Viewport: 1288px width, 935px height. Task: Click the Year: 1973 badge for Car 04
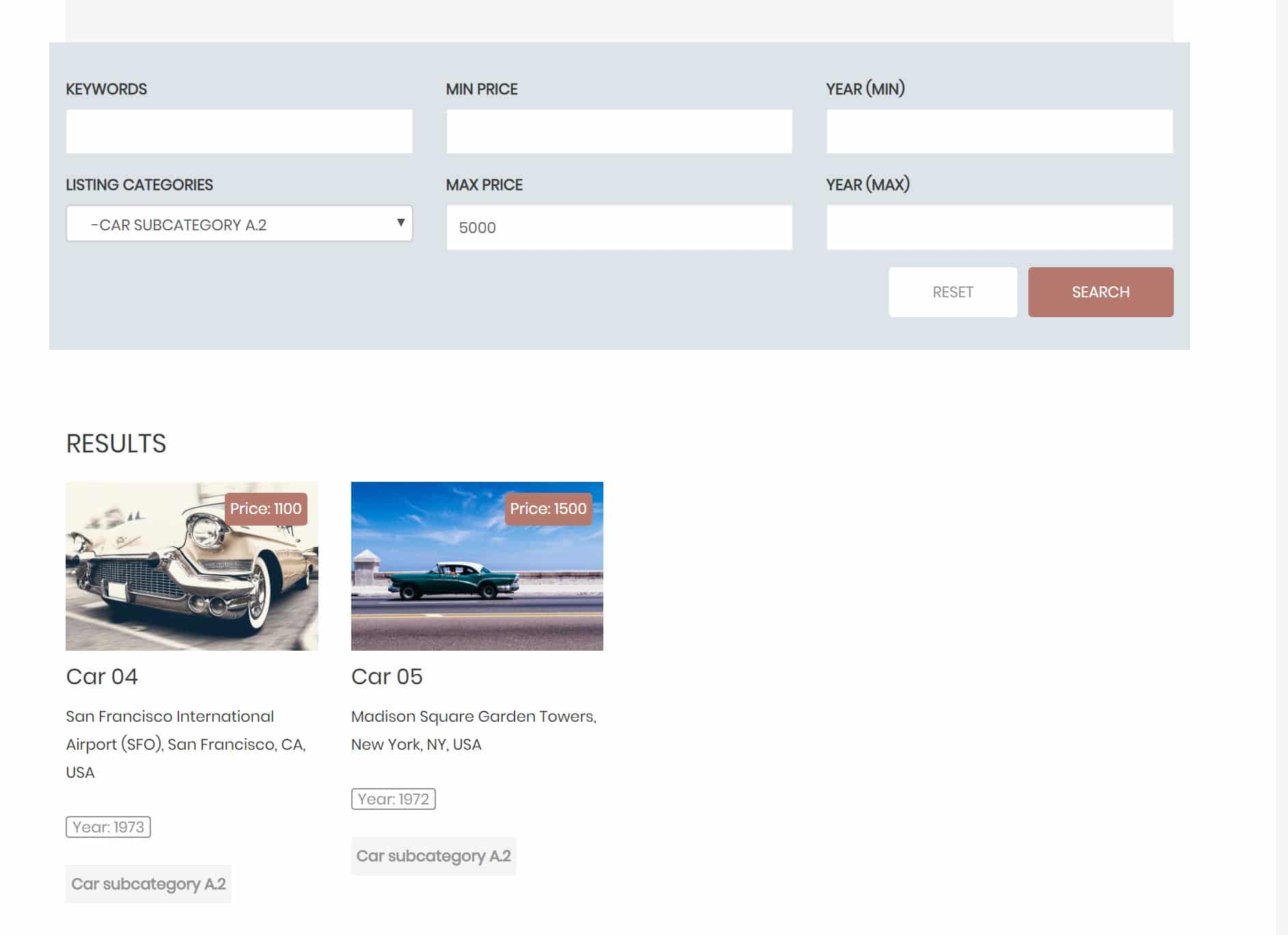tap(107, 826)
